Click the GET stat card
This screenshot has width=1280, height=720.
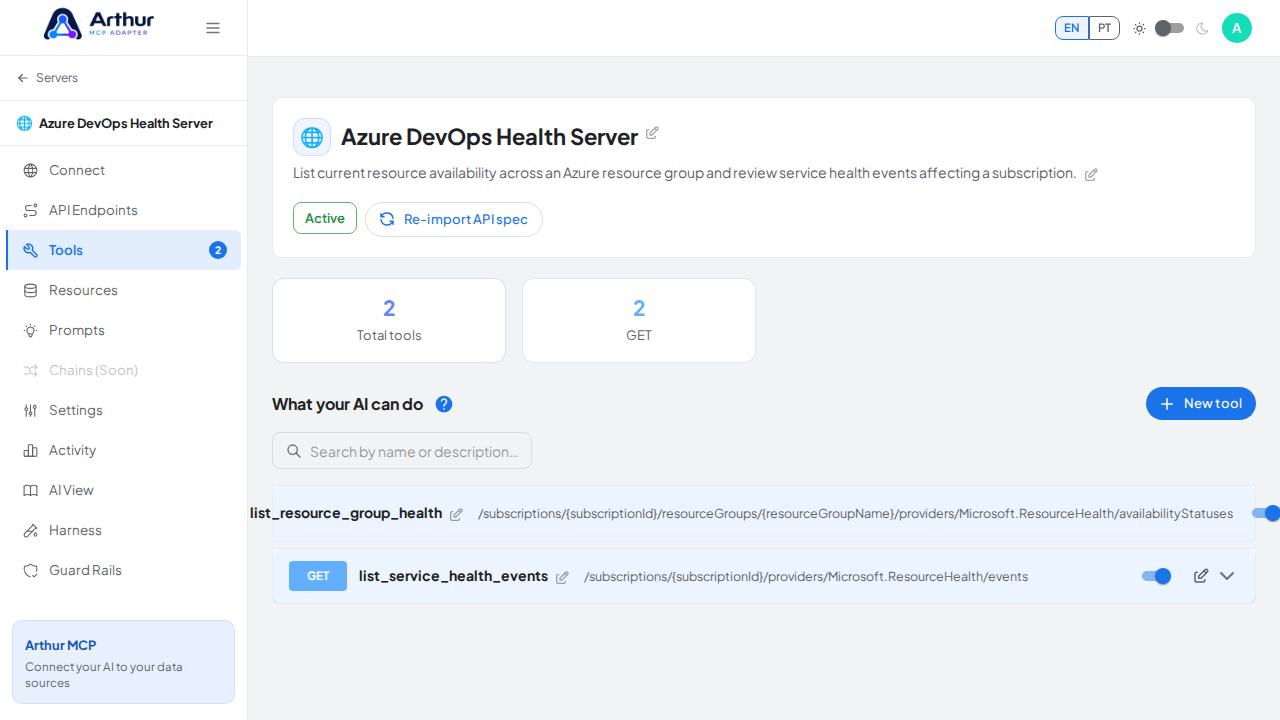click(639, 320)
